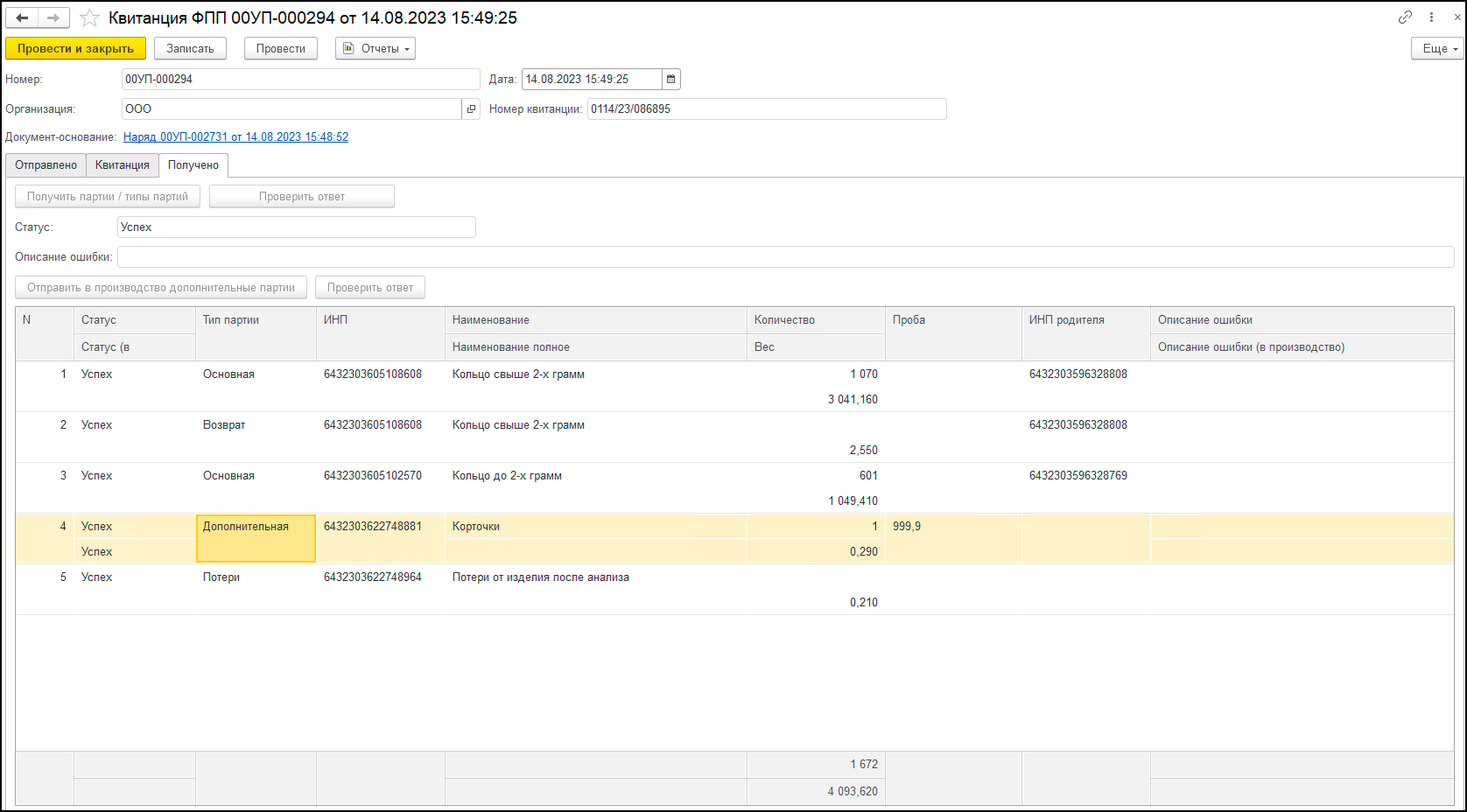Image resolution: width=1467 pixels, height=812 pixels.
Task: Click the Описание ошибки text field
Action: coord(785,257)
